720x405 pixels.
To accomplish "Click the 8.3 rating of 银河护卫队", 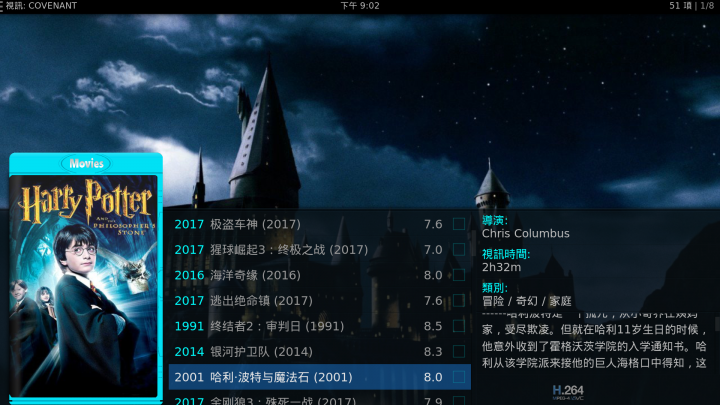I will tap(433, 351).
